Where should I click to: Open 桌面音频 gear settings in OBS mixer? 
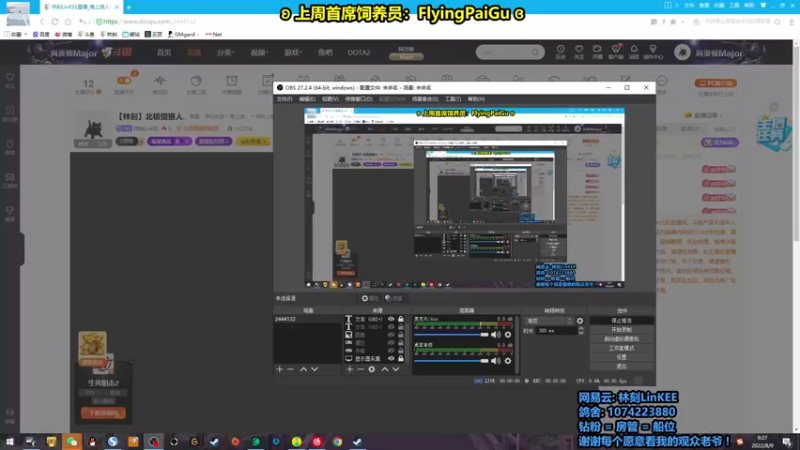coord(508,361)
